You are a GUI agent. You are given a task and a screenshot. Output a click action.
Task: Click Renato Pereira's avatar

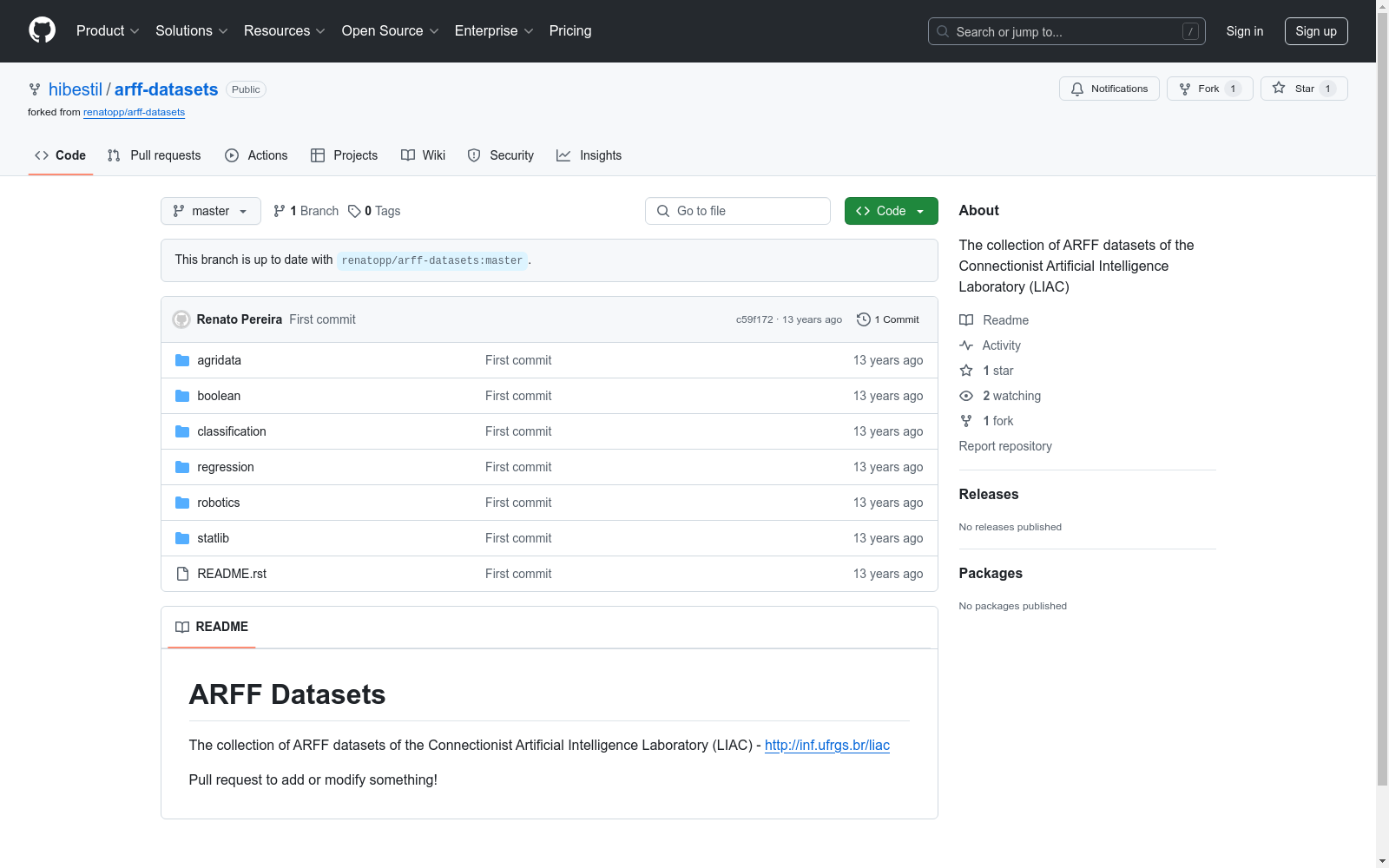[181, 319]
